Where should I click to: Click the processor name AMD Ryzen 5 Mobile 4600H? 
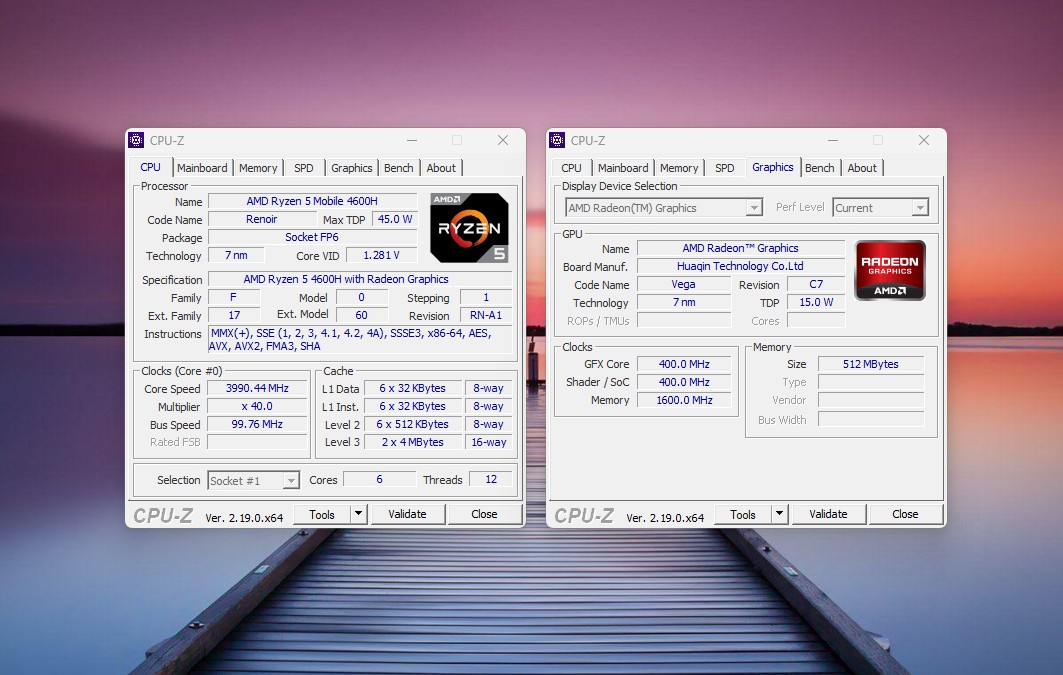[x=313, y=201]
